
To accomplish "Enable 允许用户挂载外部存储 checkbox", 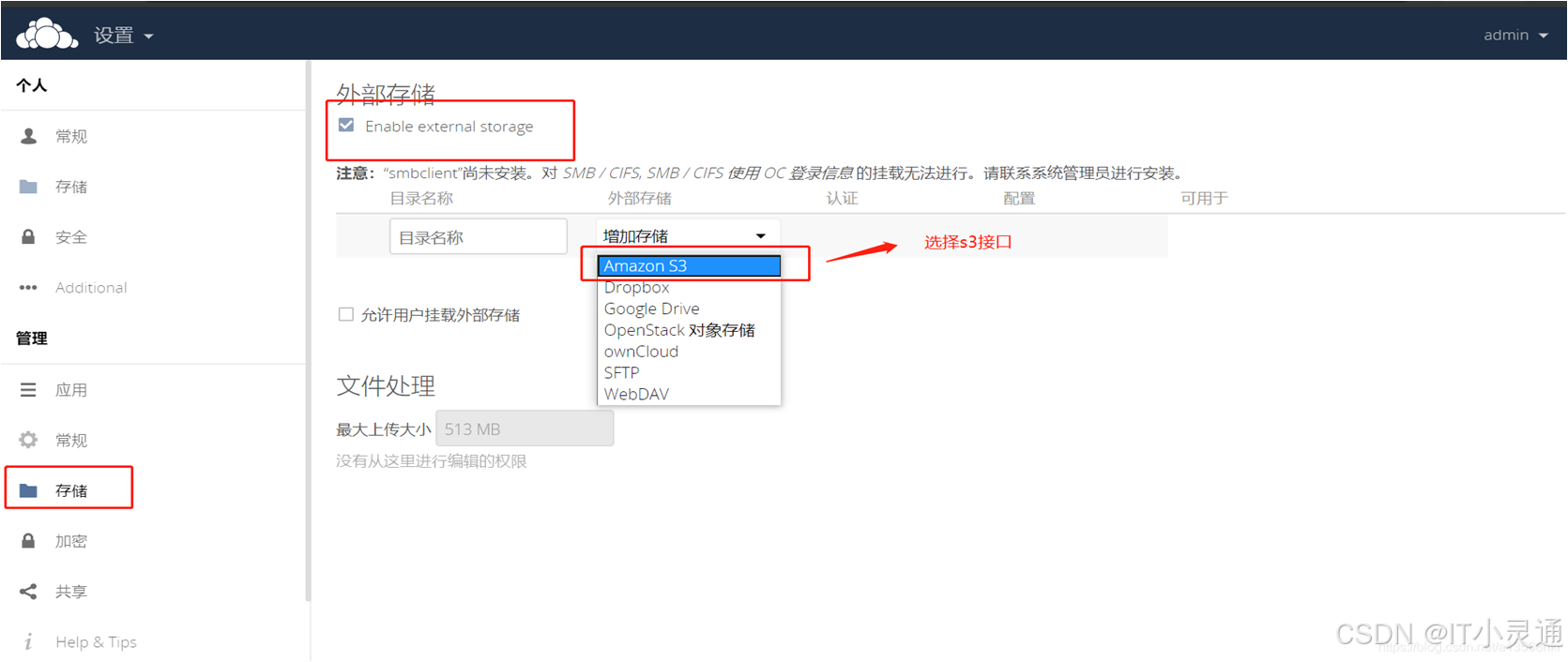I will point(346,315).
